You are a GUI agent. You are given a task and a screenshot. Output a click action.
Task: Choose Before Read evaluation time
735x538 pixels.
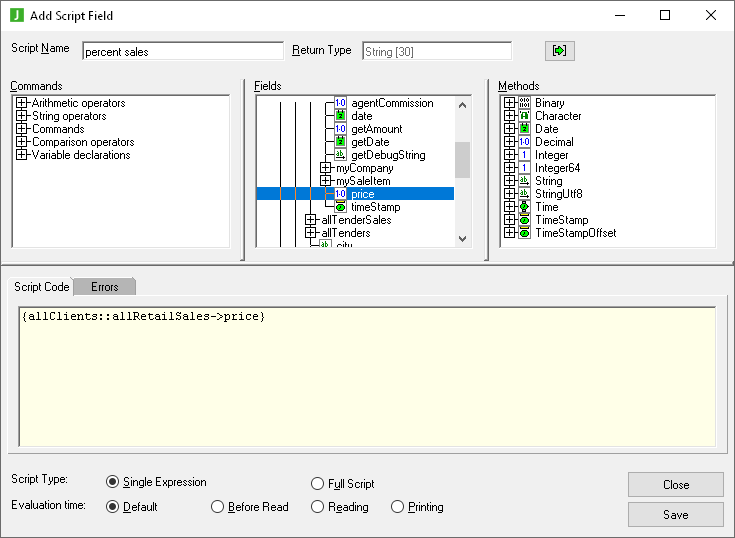pos(218,507)
